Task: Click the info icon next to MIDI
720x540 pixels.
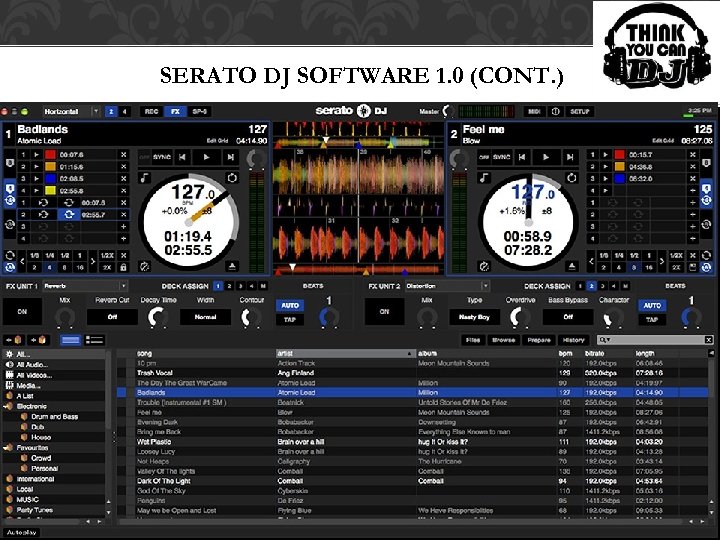Action: coord(555,112)
